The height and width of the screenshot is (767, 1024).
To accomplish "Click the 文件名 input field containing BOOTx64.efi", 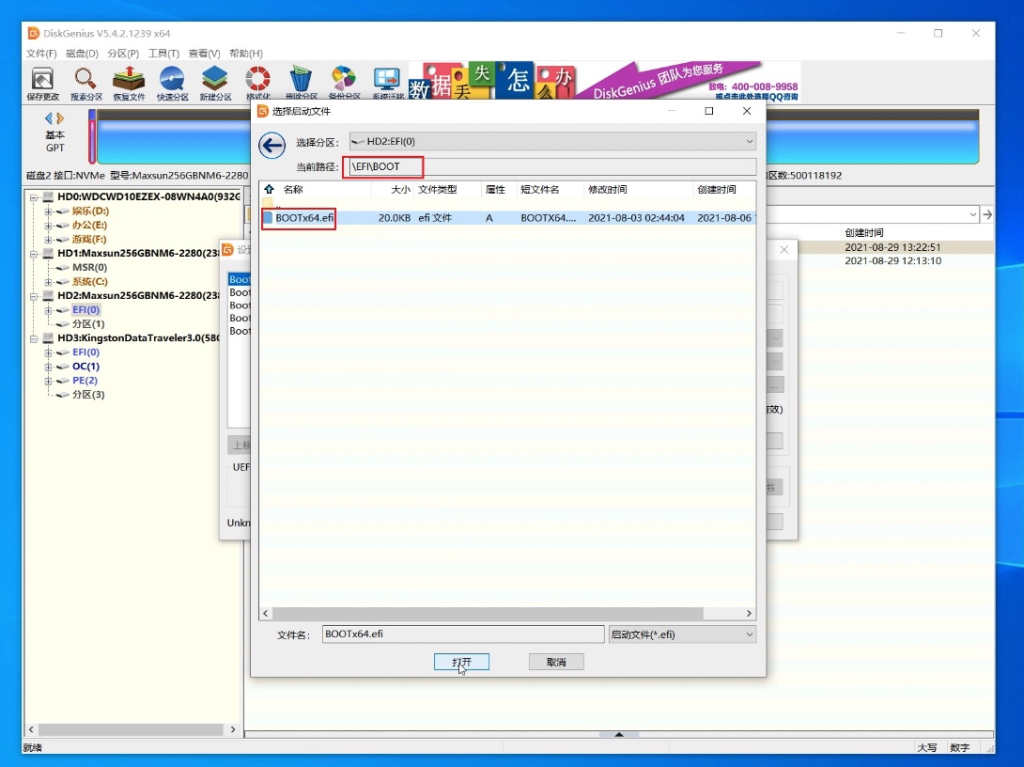I will (x=463, y=634).
